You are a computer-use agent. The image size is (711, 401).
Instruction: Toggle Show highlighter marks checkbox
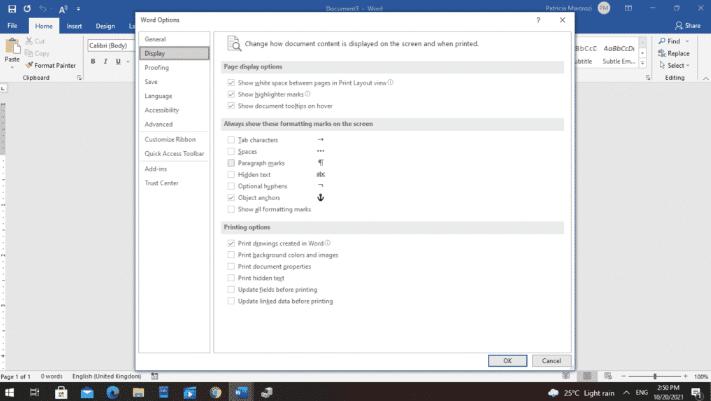[x=231, y=94]
